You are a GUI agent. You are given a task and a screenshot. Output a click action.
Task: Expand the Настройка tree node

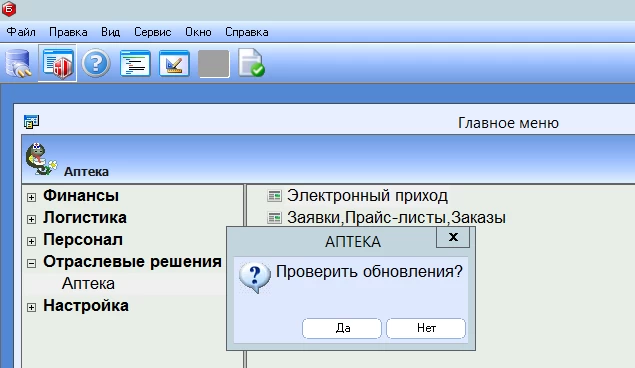32,307
